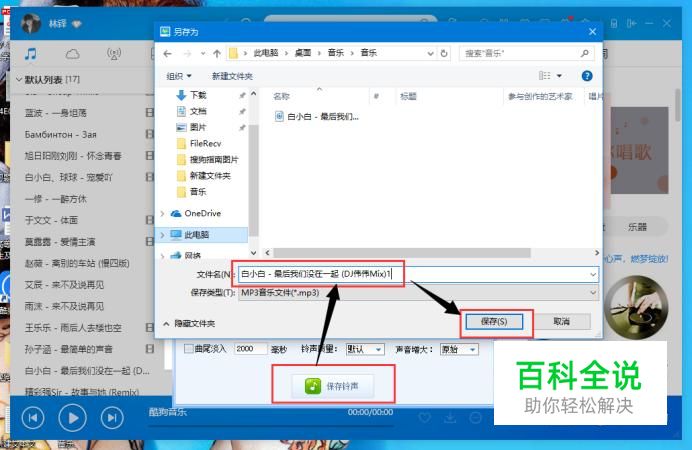Click the mini mode icon in KuGou title bar
This screenshot has width=692, height=450.
tap(614, 23)
